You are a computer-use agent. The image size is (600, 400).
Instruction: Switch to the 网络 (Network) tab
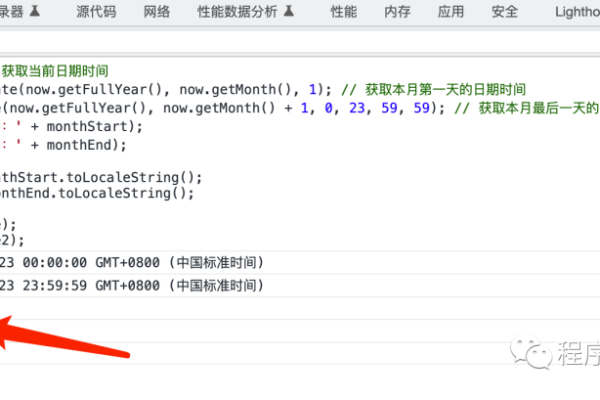pos(157,12)
